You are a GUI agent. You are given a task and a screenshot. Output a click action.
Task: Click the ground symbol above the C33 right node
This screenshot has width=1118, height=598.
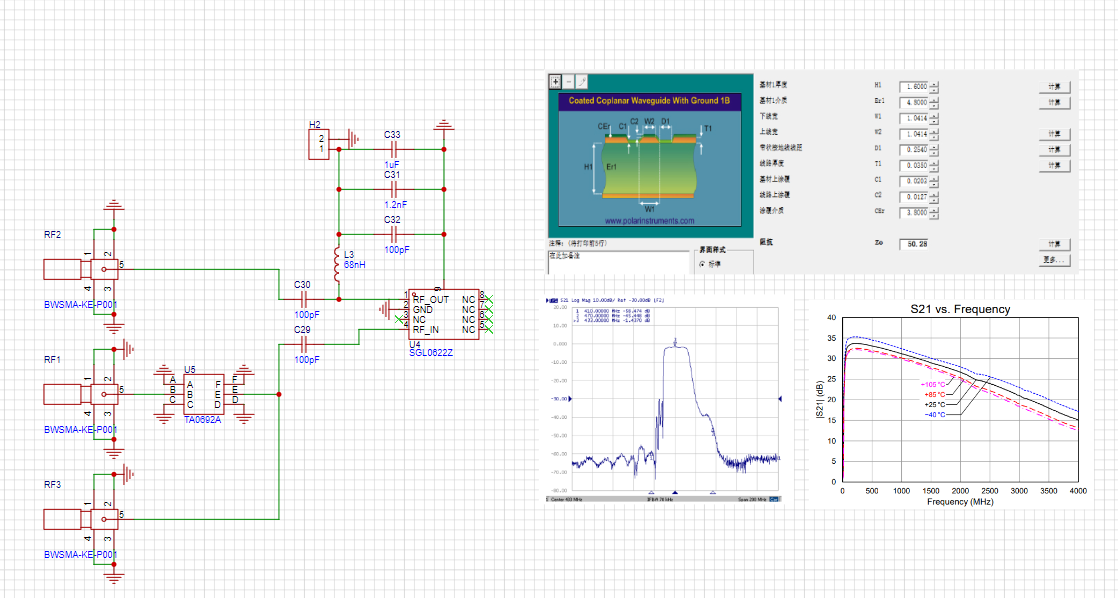[x=443, y=126]
